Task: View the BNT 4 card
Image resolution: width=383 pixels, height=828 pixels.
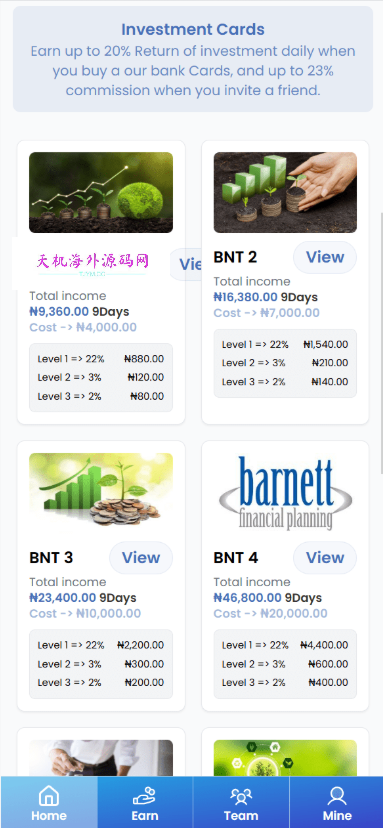Action: 325,558
